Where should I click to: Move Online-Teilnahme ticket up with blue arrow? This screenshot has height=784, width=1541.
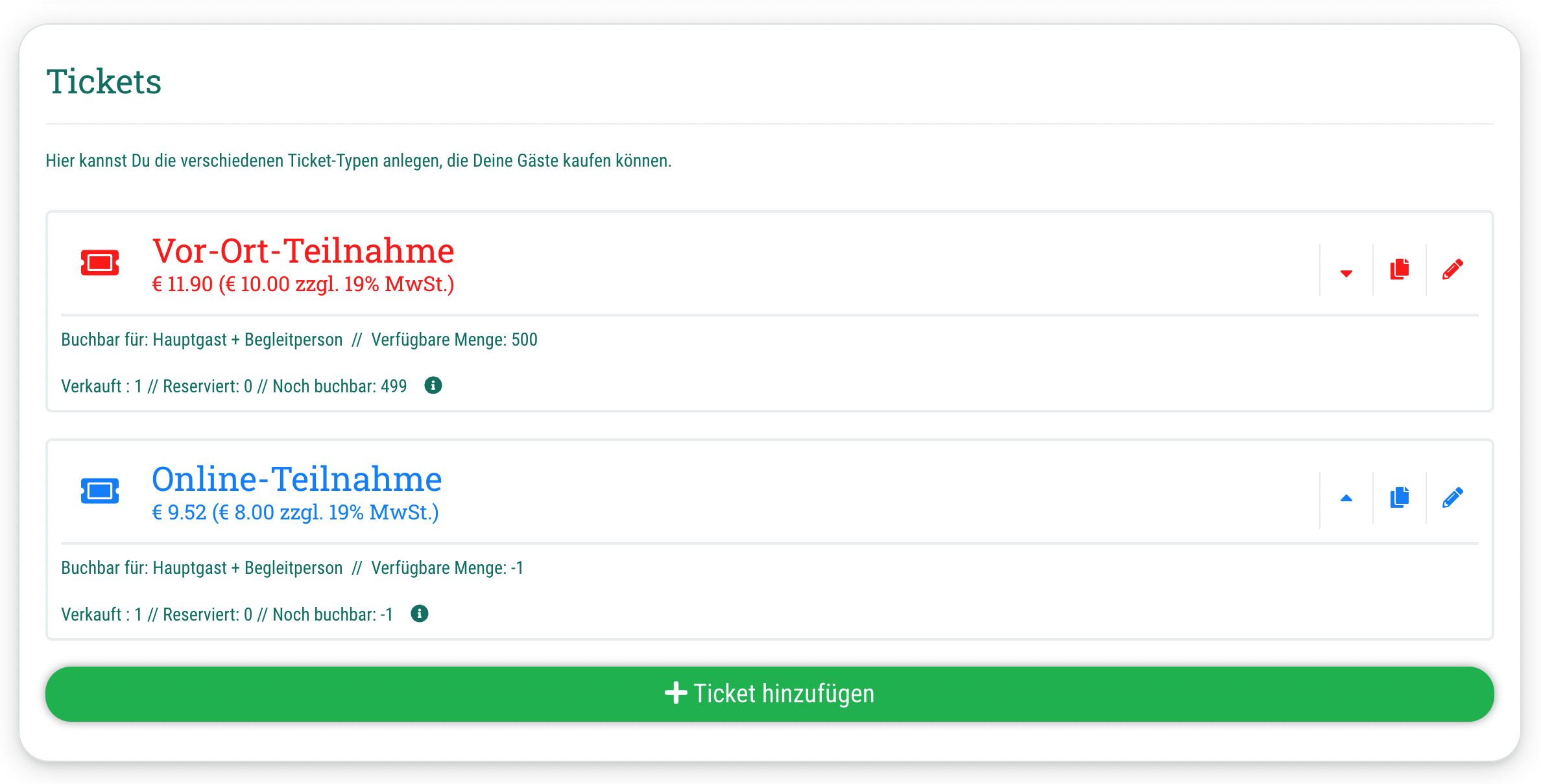pos(1346,498)
